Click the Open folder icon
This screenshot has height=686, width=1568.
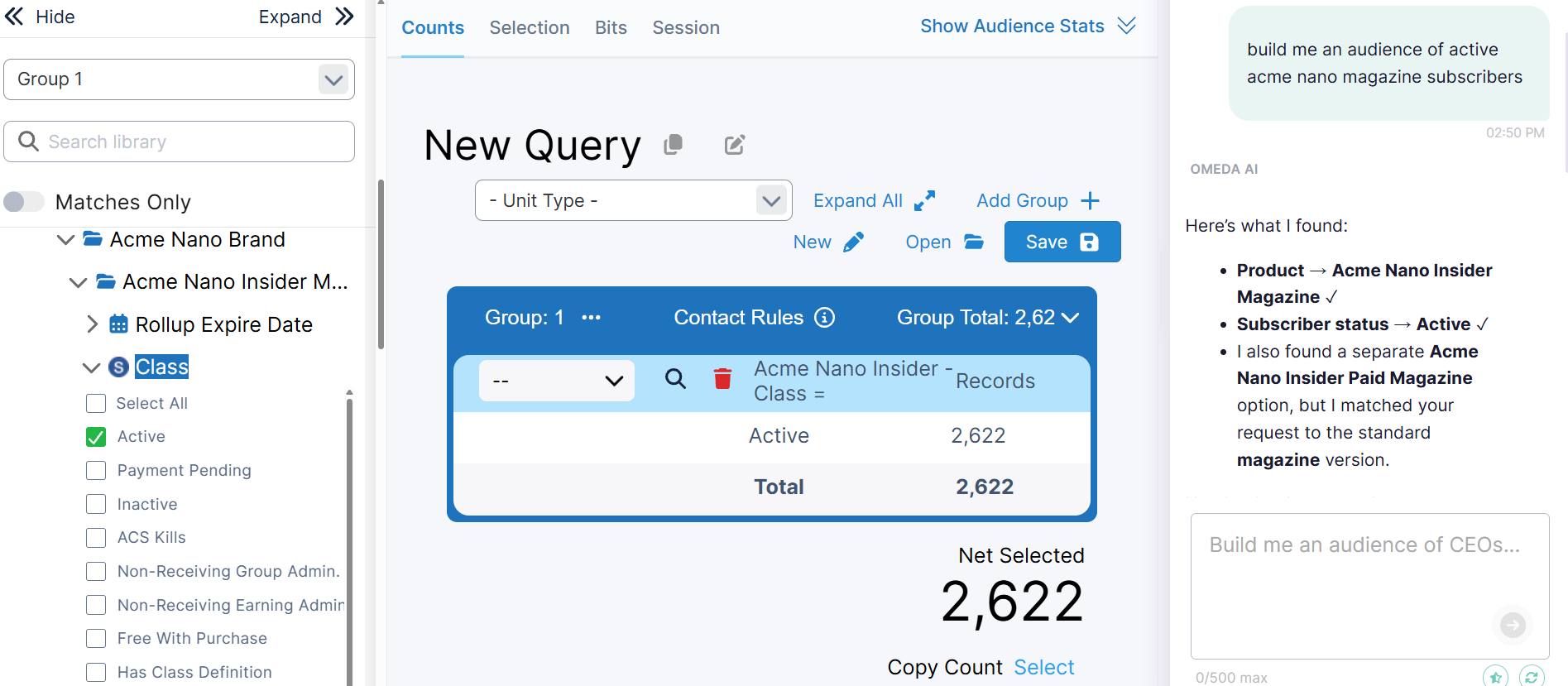[974, 242]
